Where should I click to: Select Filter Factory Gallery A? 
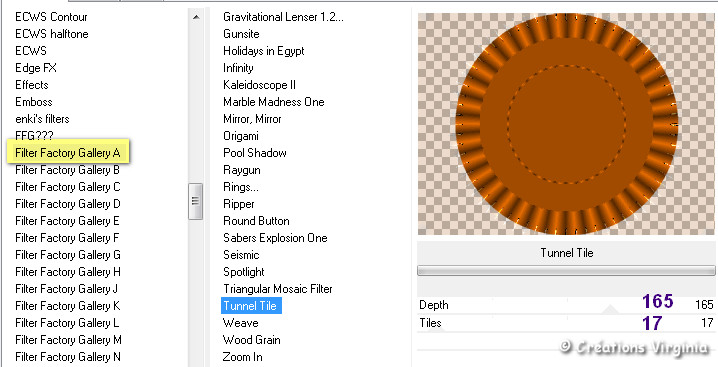(68, 153)
